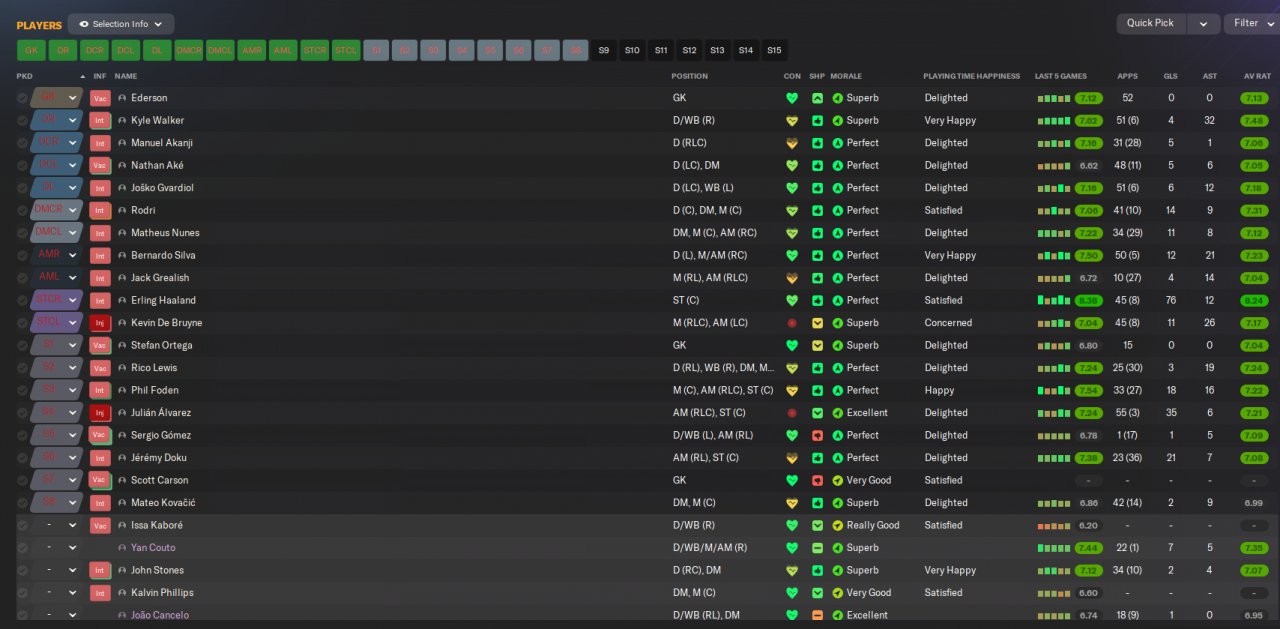Click Sergio Gómez's red sharpness icon
Viewport: 1280px width, 629px height.
tap(817, 435)
